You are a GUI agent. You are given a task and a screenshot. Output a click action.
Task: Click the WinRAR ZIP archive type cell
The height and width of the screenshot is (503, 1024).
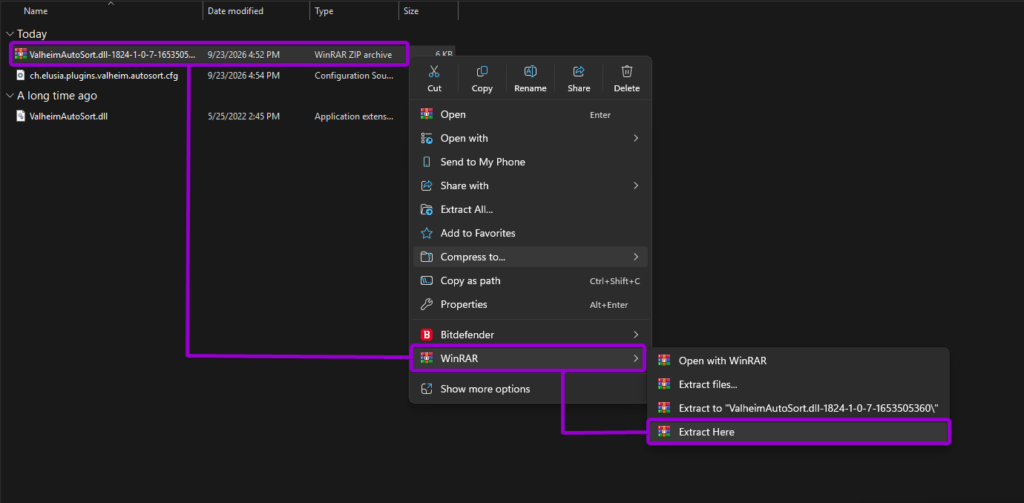(353, 55)
